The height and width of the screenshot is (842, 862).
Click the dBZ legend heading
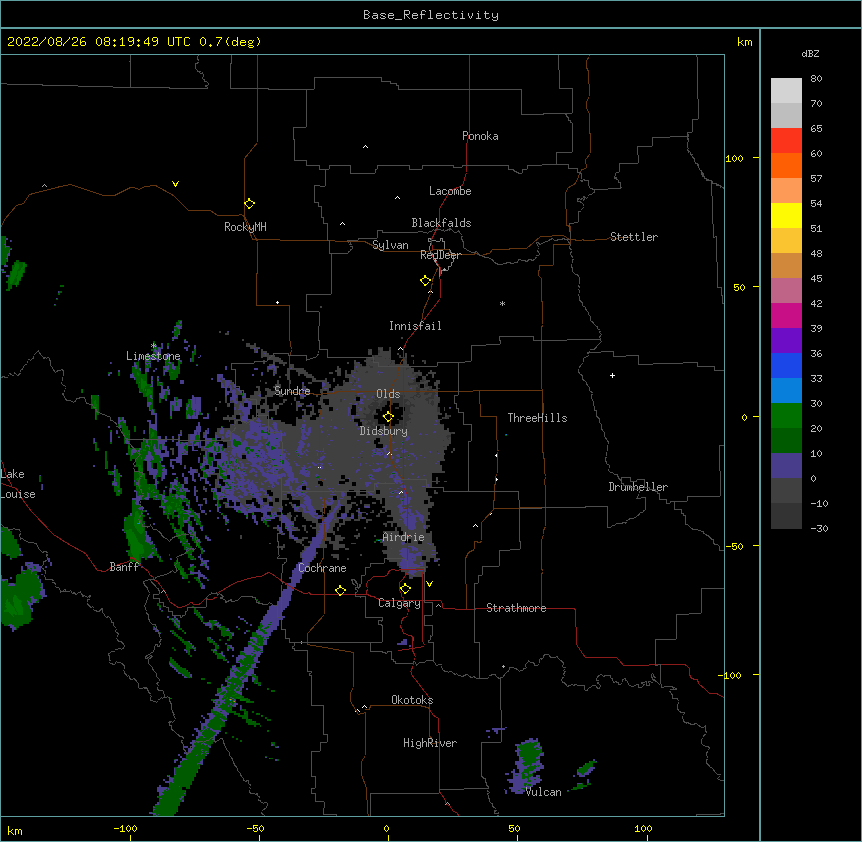click(x=810, y=53)
